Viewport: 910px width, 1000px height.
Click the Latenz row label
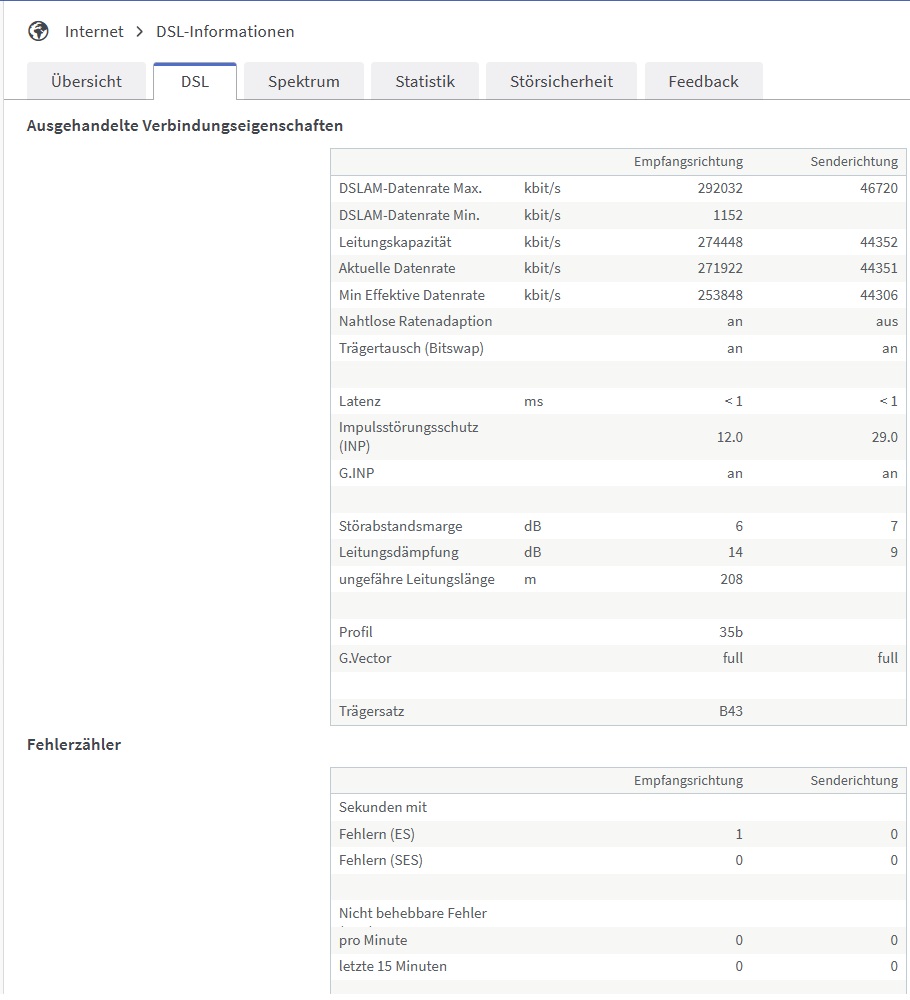coord(360,401)
